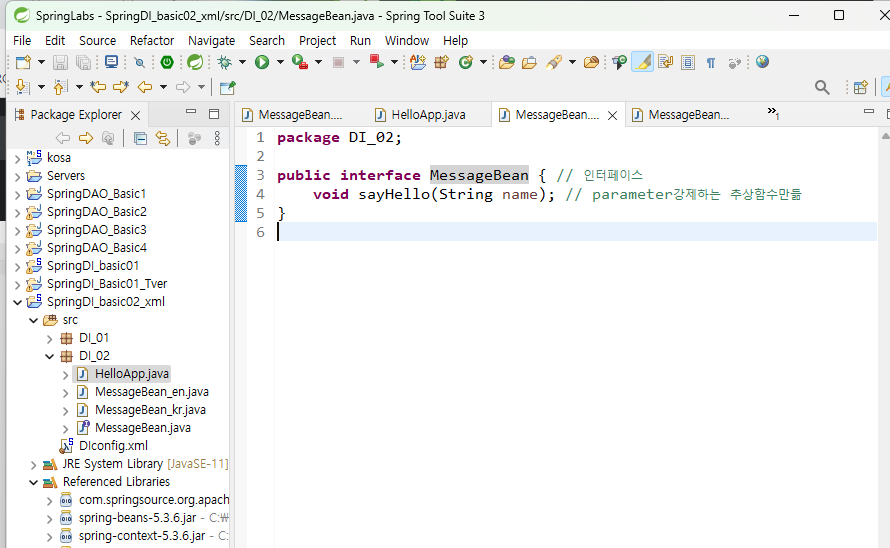890x548 pixels.
Task: Click Previous Annotation up arrow icon
Action: pyautogui.click(x=60, y=87)
